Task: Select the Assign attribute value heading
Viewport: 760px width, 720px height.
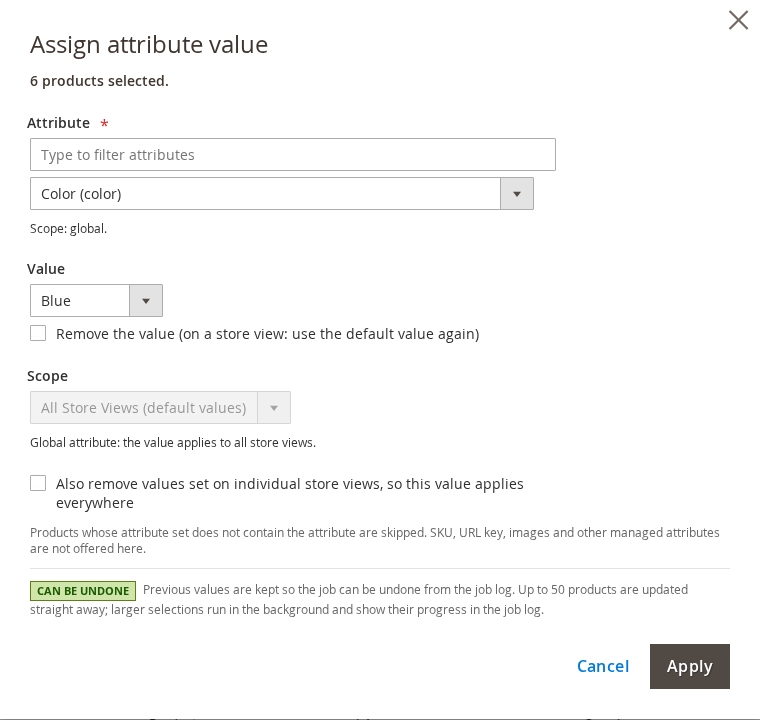Action: point(149,45)
